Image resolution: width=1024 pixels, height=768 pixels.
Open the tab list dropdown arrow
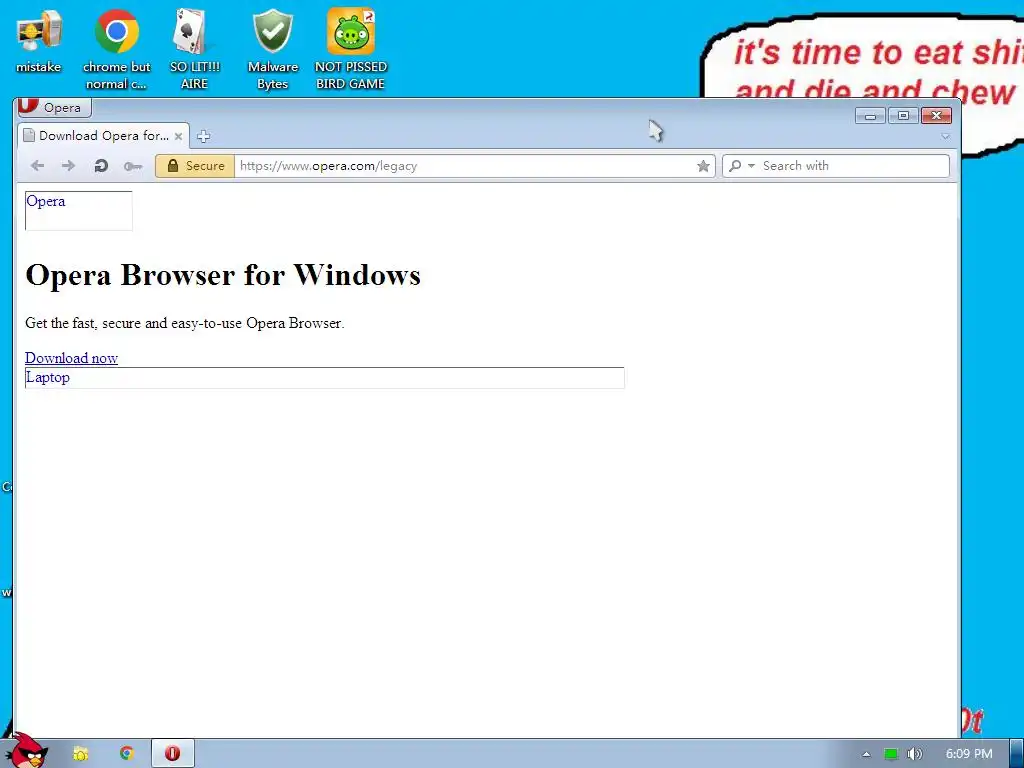pos(945,136)
